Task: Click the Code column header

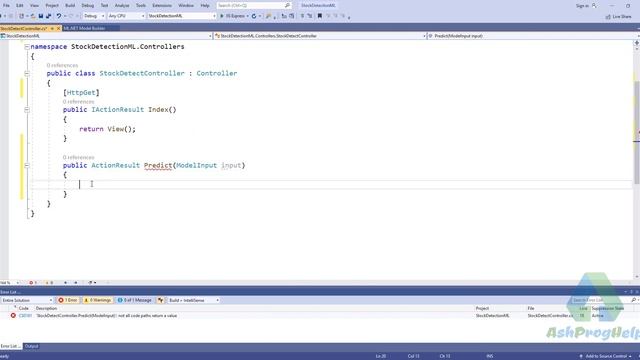Action: (x=24, y=309)
